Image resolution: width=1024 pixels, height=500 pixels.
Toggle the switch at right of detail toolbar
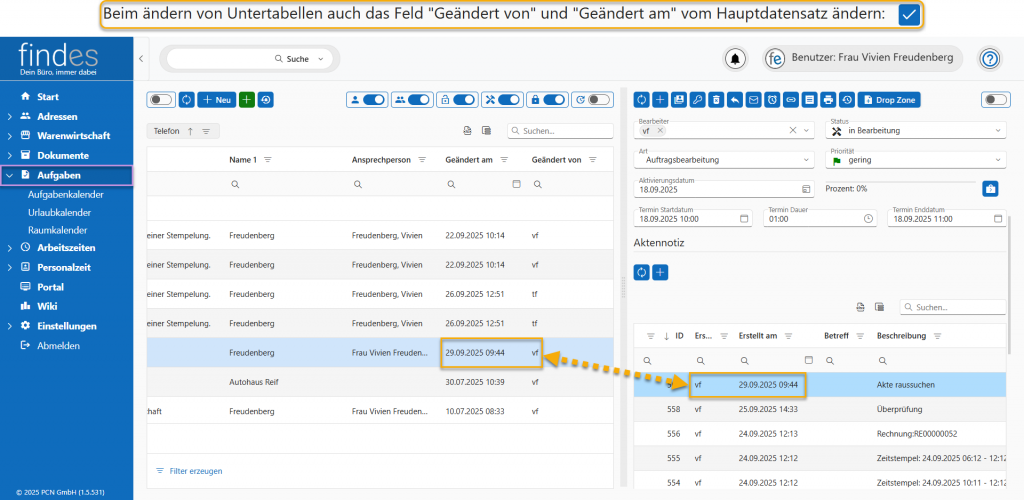tap(995, 99)
